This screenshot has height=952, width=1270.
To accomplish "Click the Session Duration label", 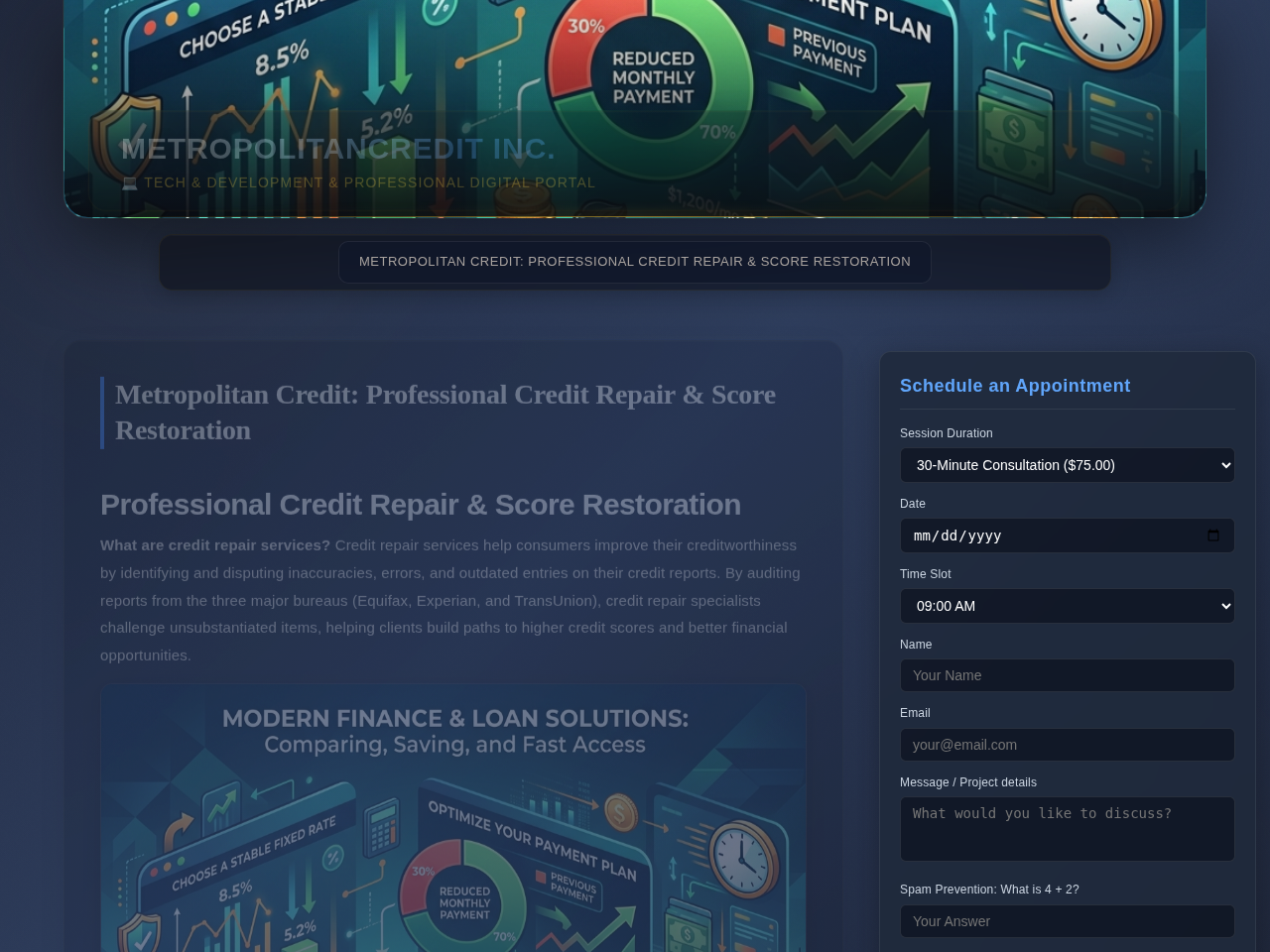I will [x=947, y=433].
